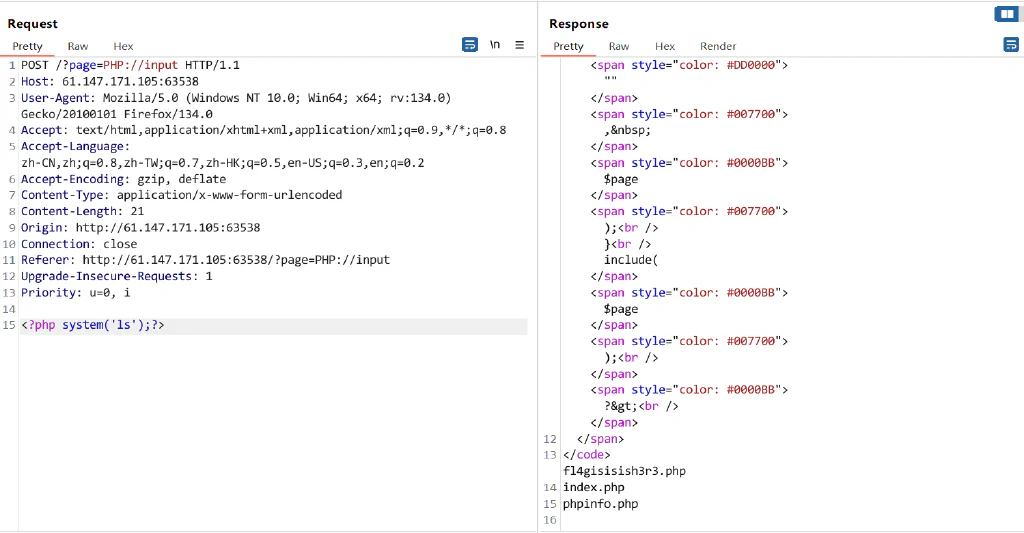
Task: Select the Request Hex tab
Action: click(x=123, y=46)
